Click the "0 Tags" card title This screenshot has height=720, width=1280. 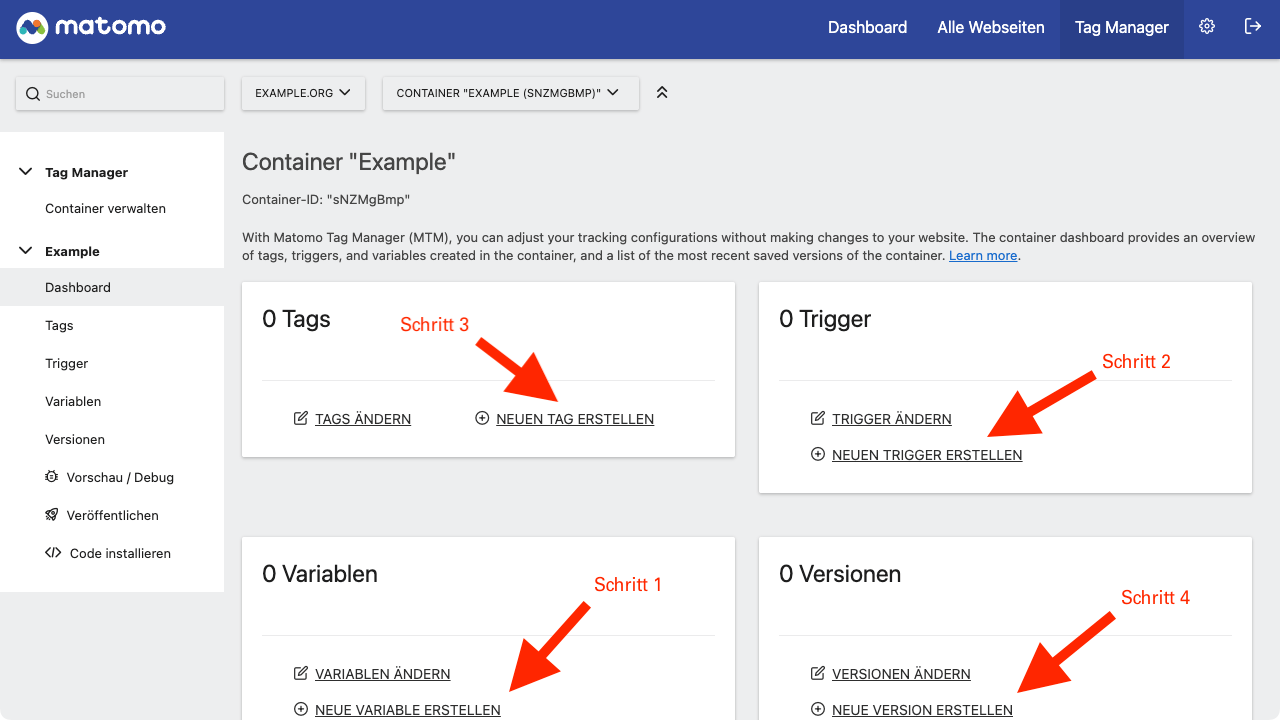click(x=296, y=319)
